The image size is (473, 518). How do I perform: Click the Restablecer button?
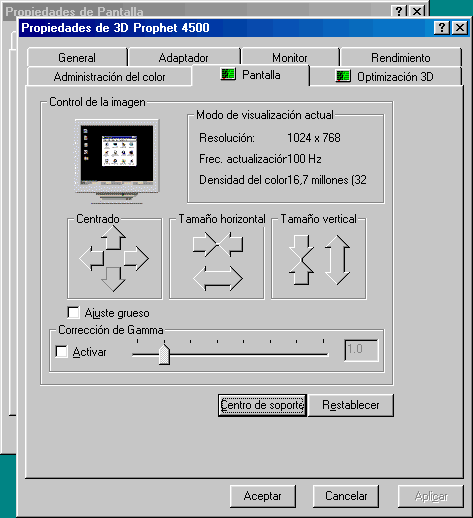(351, 405)
